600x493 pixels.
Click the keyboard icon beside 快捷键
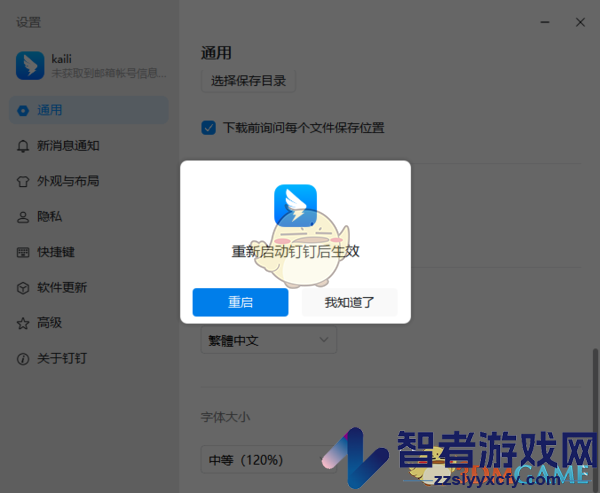pos(23,253)
